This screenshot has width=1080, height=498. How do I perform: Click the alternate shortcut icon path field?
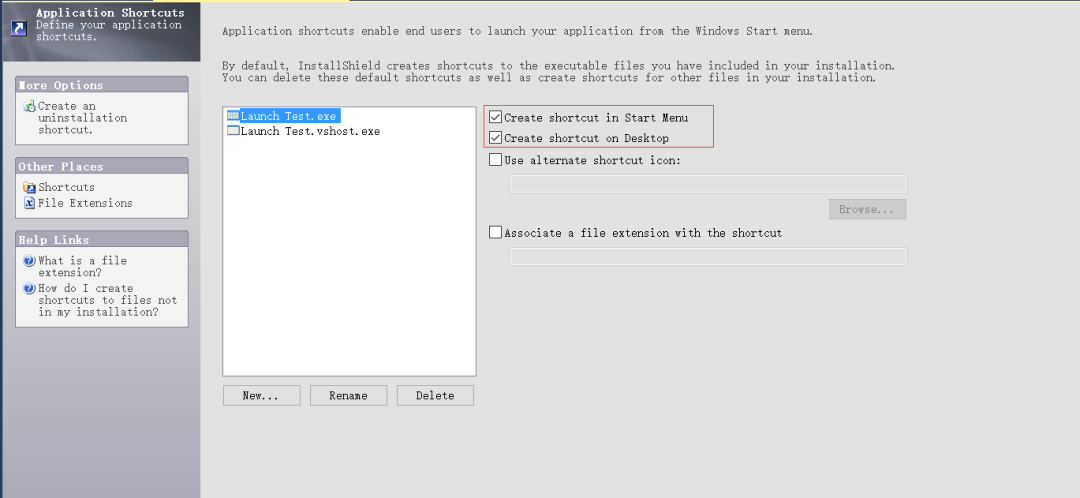tap(708, 184)
